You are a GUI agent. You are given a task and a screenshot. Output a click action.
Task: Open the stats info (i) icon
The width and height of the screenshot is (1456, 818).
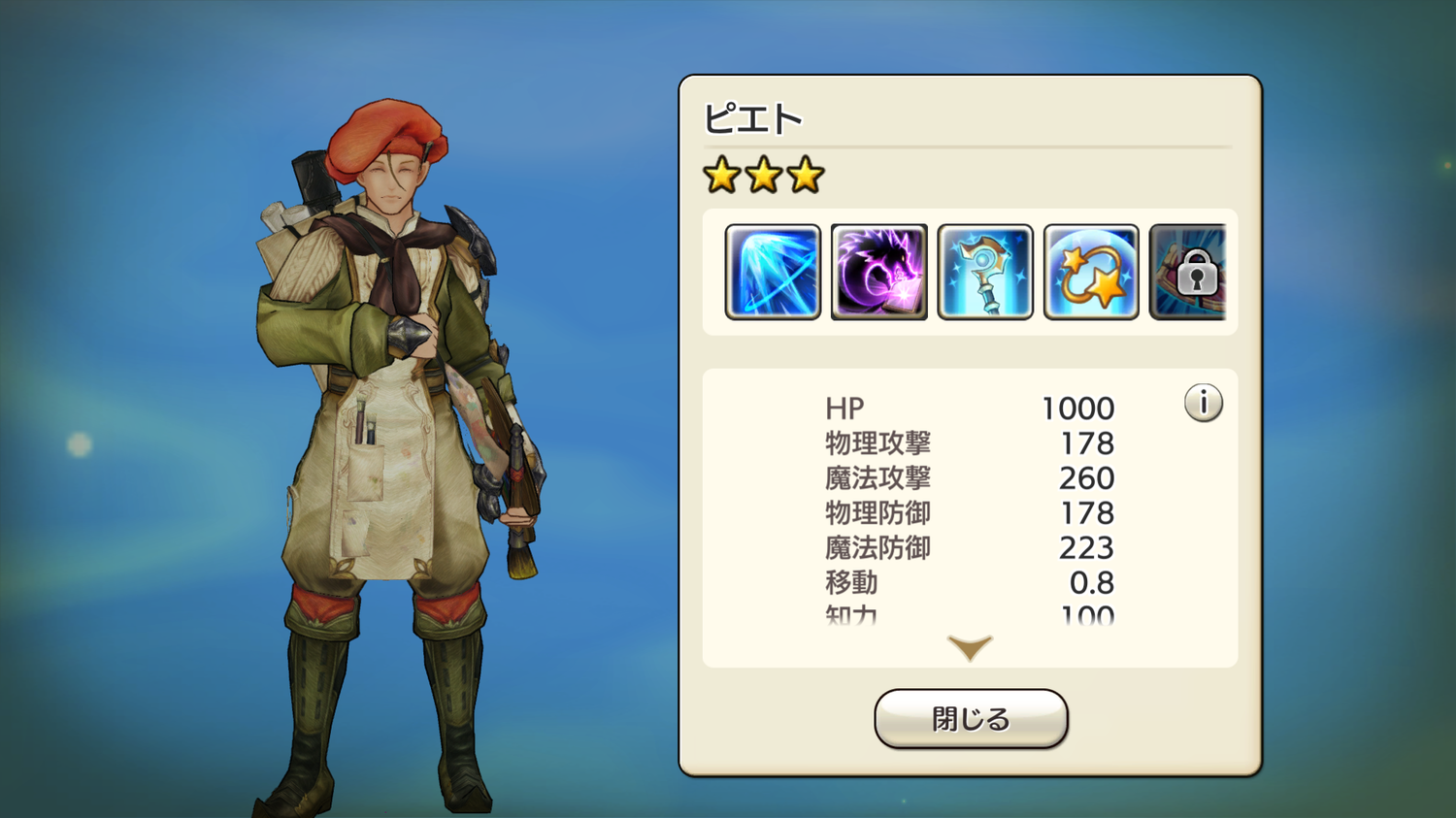click(1204, 403)
